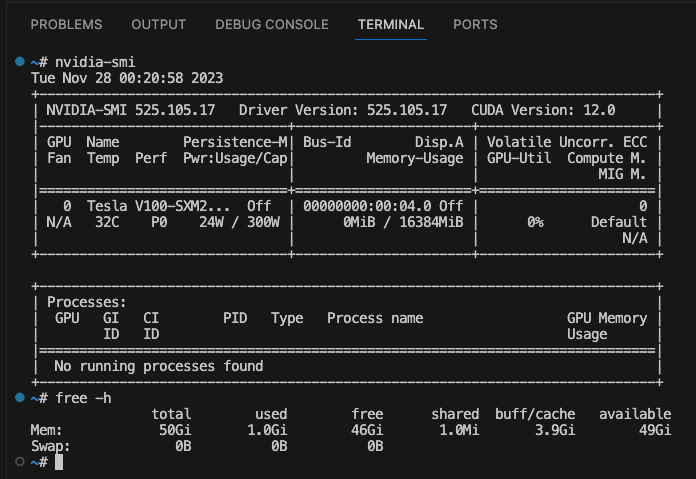Click the 3.9Gi buff/cache value
Viewport: 696px width, 479px height.
click(x=555, y=430)
